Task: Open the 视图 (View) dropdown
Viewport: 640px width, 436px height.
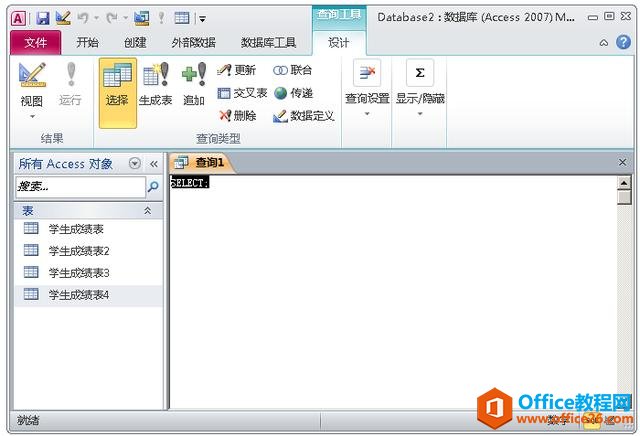Action: tap(31, 108)
